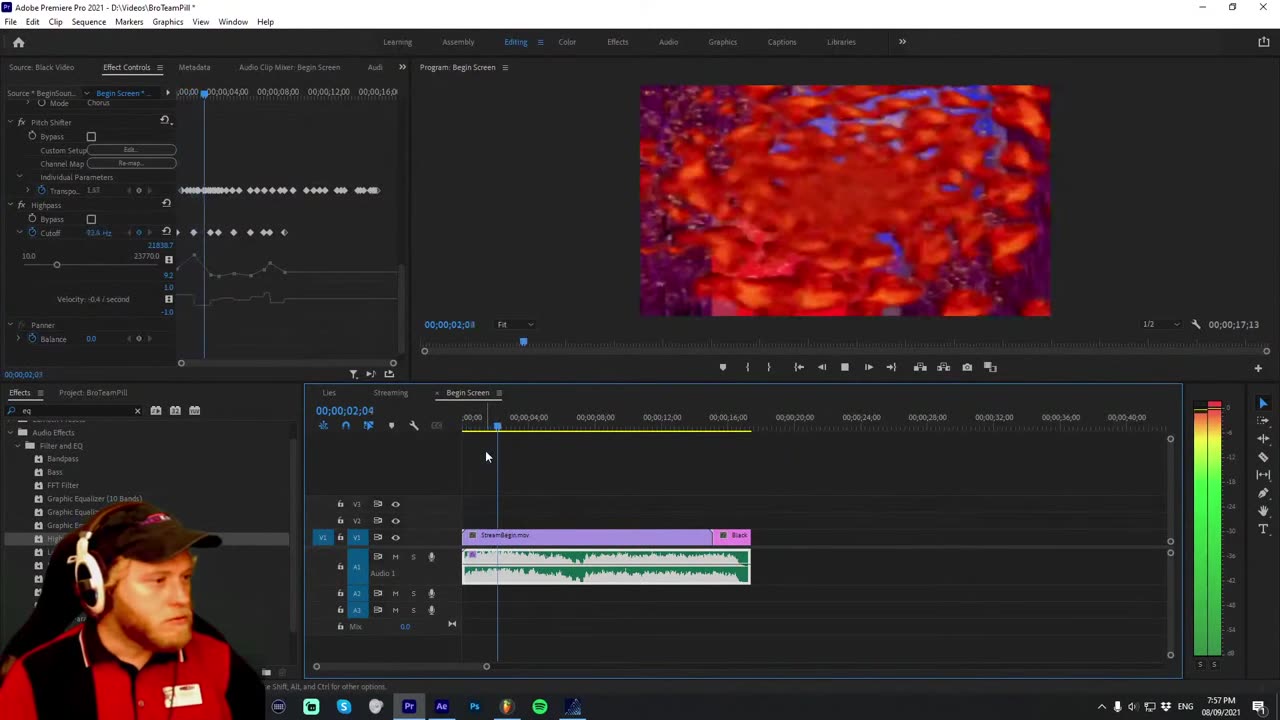The width and height of the screenshot is (1280, 720).
Task: Open Photoshop from the taskbar
Action: [475, 707]
